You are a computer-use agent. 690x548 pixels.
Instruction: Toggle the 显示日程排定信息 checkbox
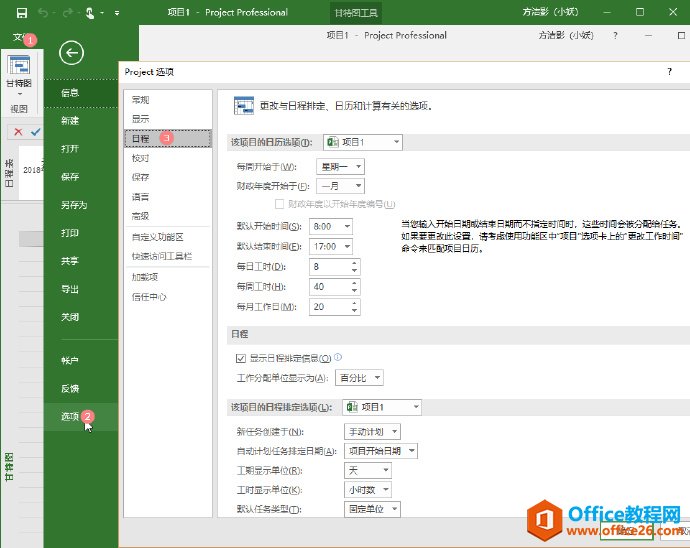240,358
